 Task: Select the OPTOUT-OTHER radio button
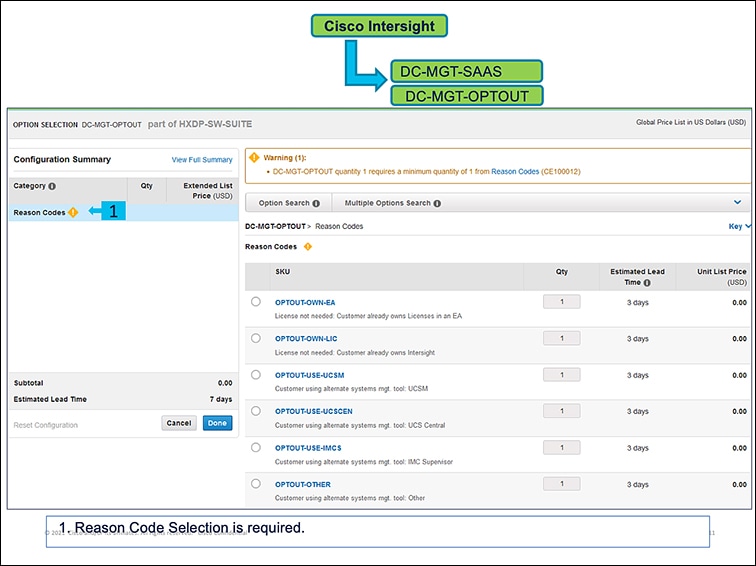(256, 484)
